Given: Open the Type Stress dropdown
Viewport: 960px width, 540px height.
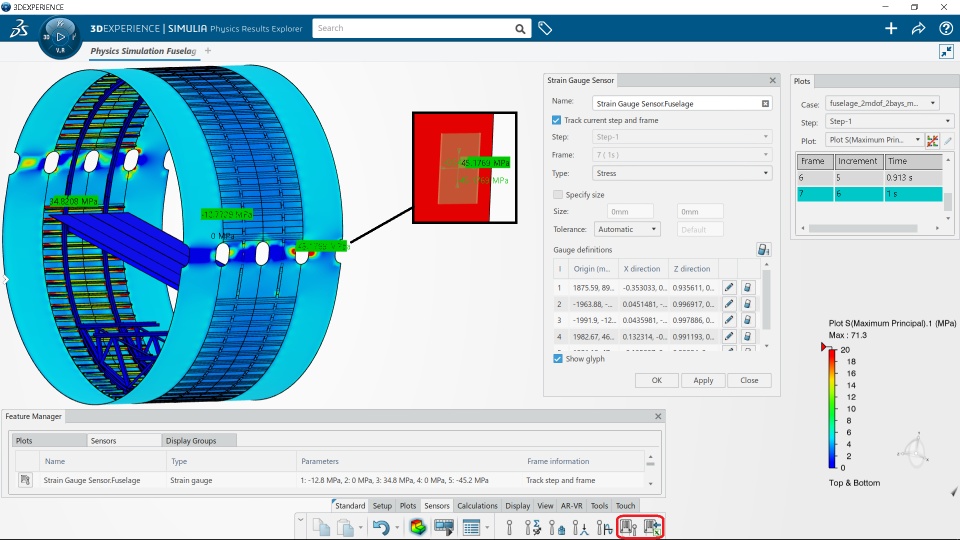Looking at the screenshot, I should pos(681,173).
